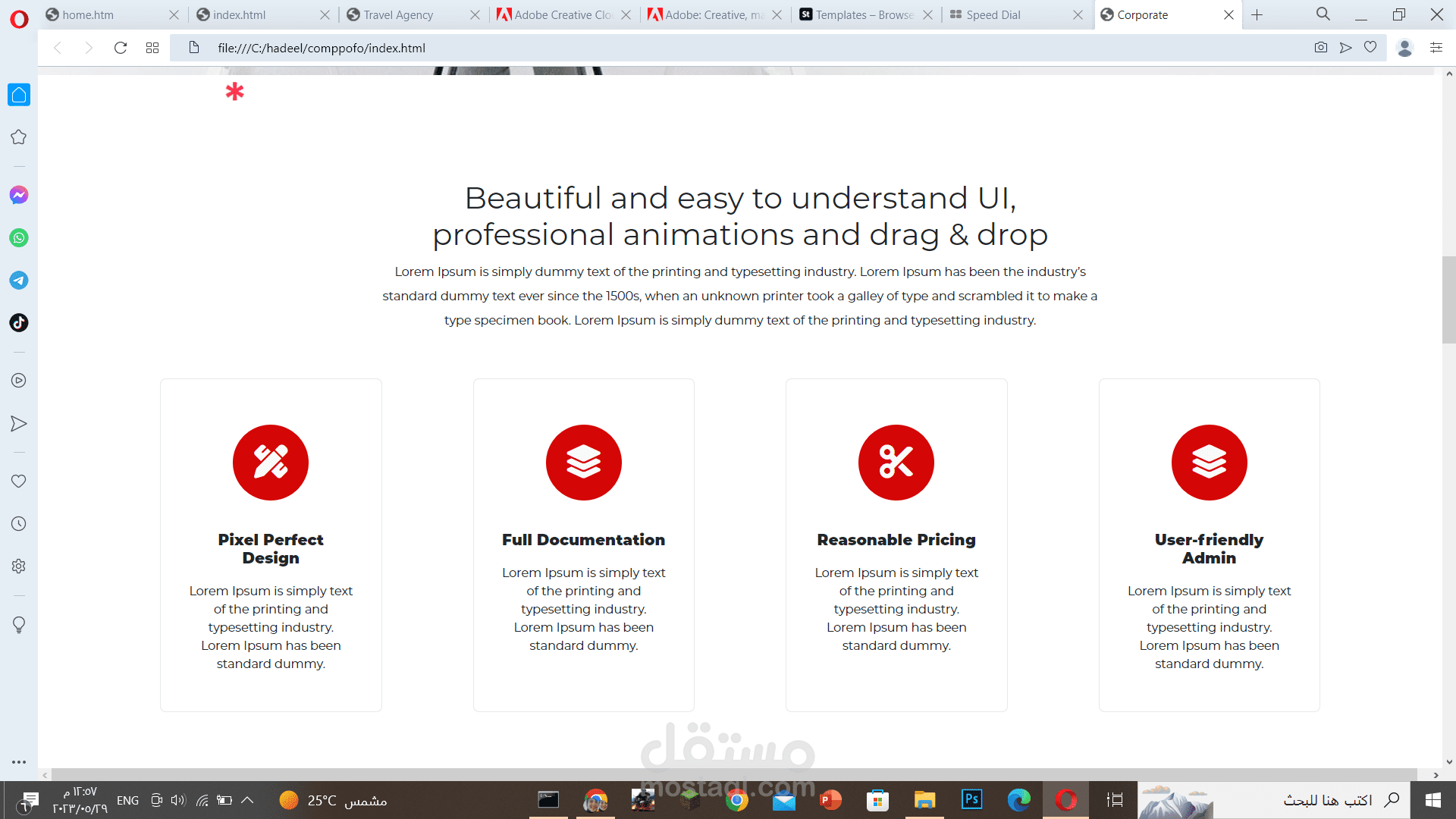Click the TikTok icon in Opera sidebar
1456x819 pixels.
point(18,322)
